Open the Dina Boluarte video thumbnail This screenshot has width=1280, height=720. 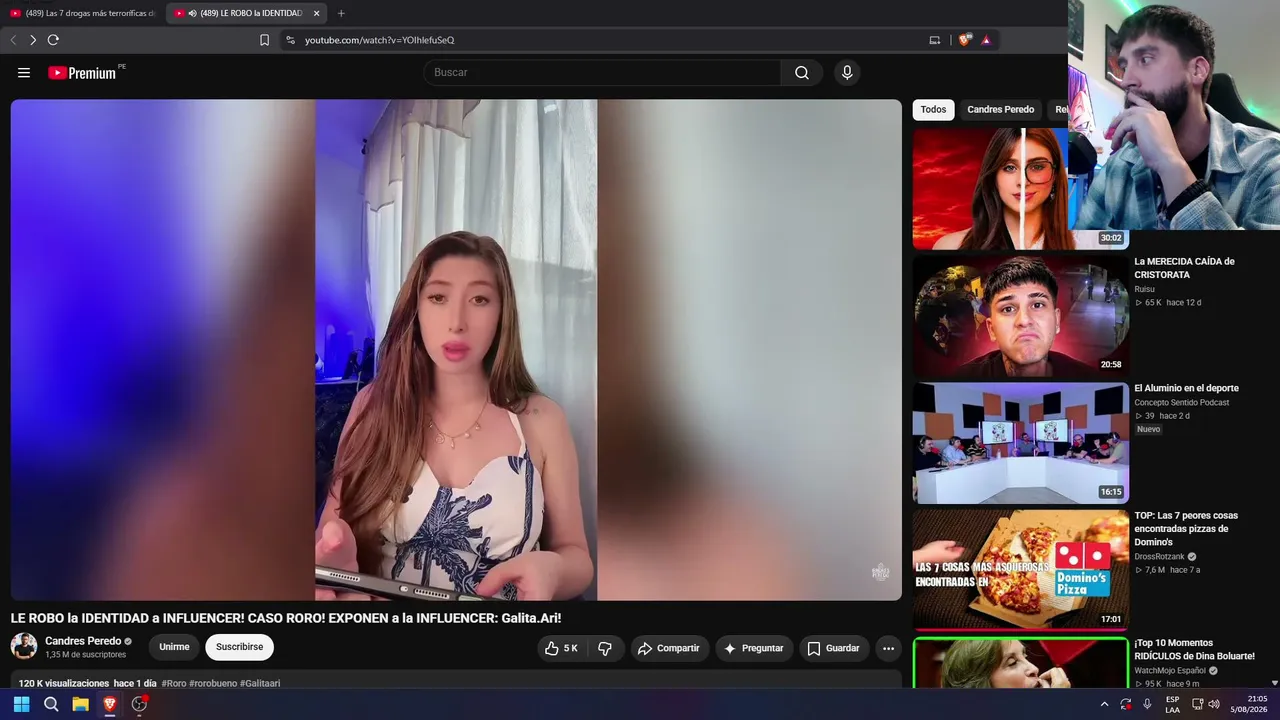pos(1020,663)
